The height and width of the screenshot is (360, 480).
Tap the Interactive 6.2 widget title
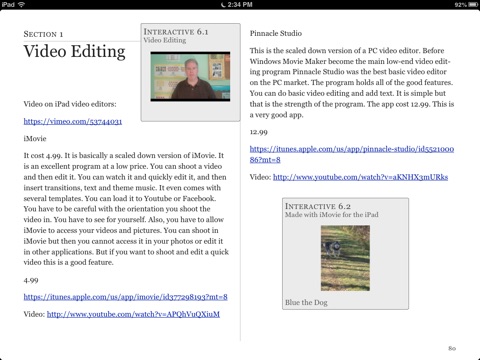coord(318,206)
